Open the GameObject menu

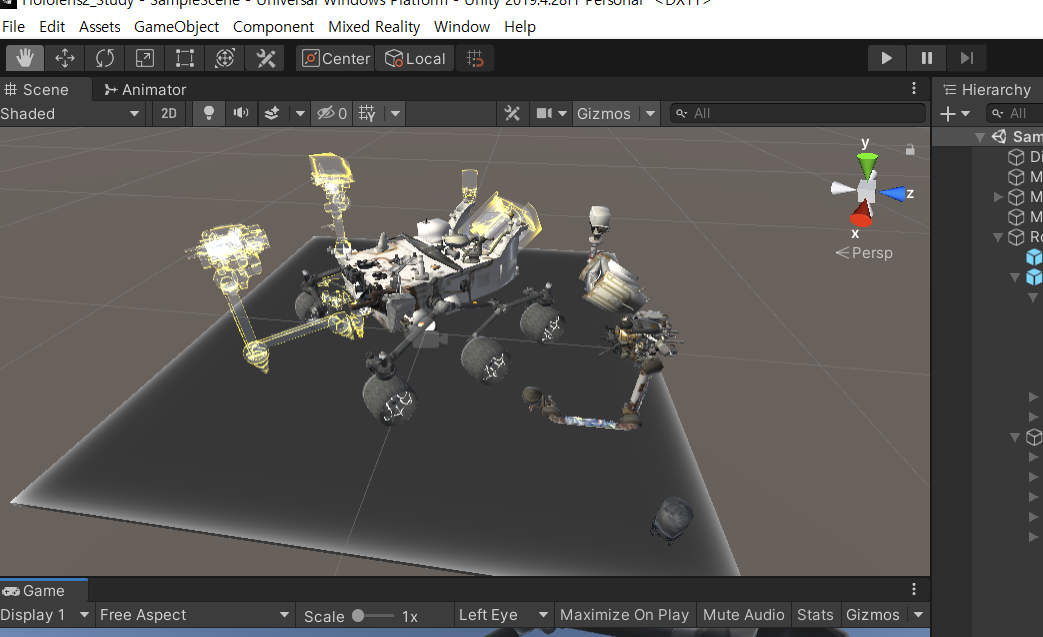coord(176,27)
